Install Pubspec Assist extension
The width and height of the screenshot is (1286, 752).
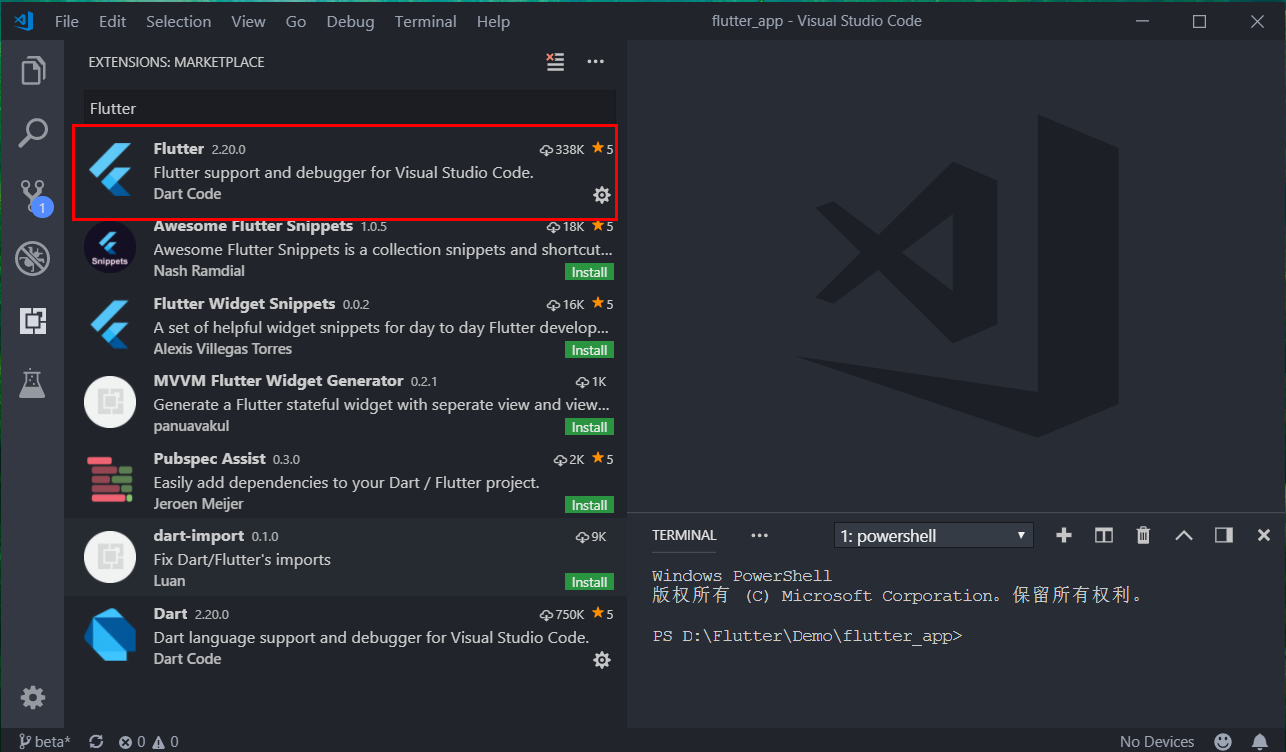(x=589, y=505)
